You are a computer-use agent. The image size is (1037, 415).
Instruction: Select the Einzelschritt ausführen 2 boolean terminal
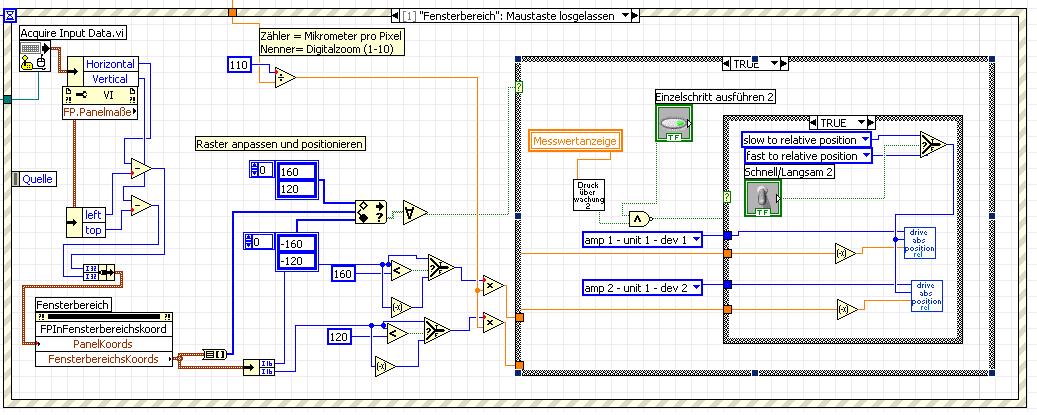[x=673, y=123]
